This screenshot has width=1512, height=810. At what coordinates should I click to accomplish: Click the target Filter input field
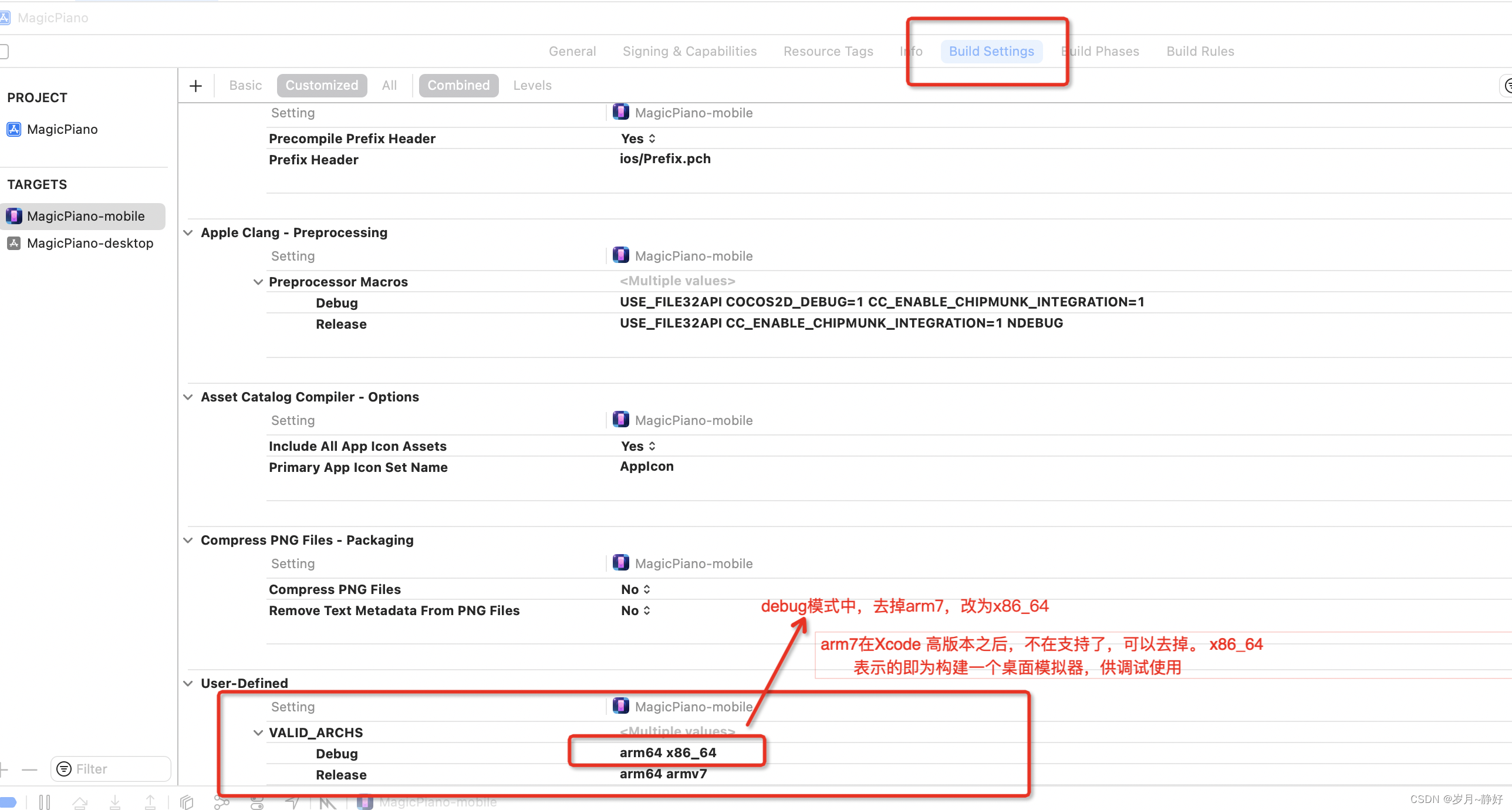111,769
